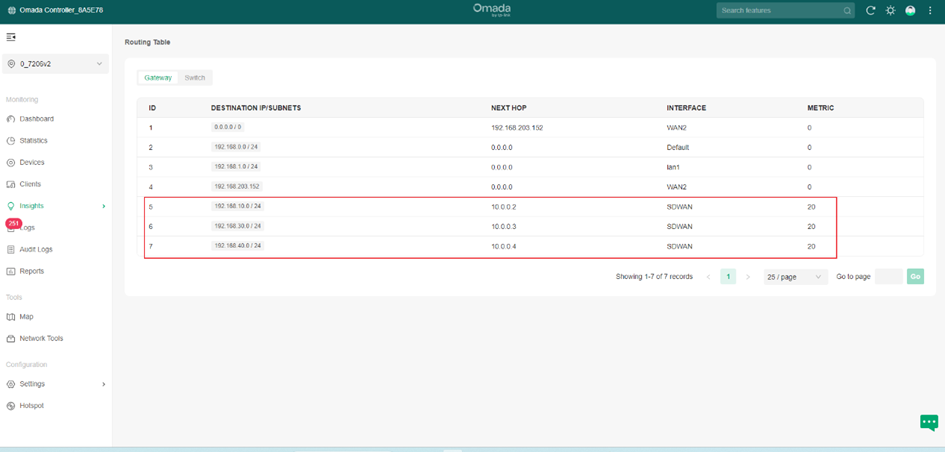
Task: Open the green chat support bubble
Action: tap(929, 422)
